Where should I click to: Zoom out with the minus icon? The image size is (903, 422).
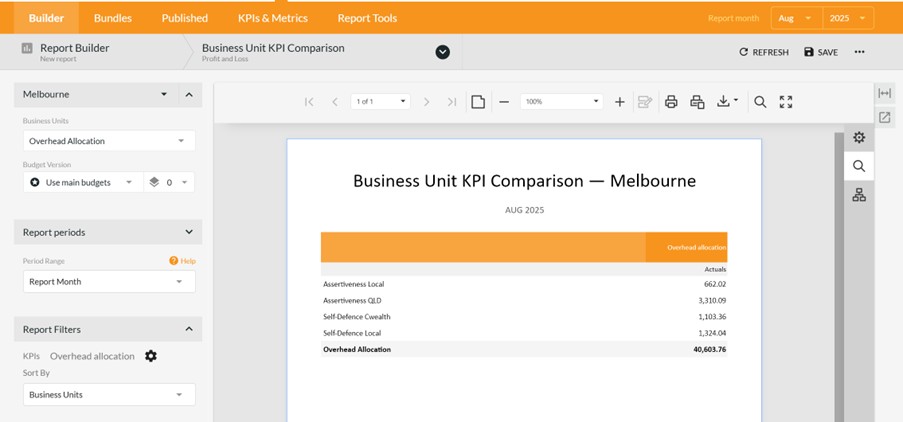(504, 102)
